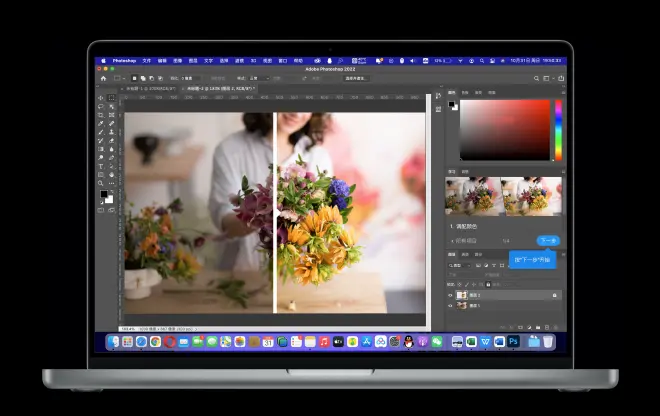Toggle the pixel layer filter icon

(478, 265)
